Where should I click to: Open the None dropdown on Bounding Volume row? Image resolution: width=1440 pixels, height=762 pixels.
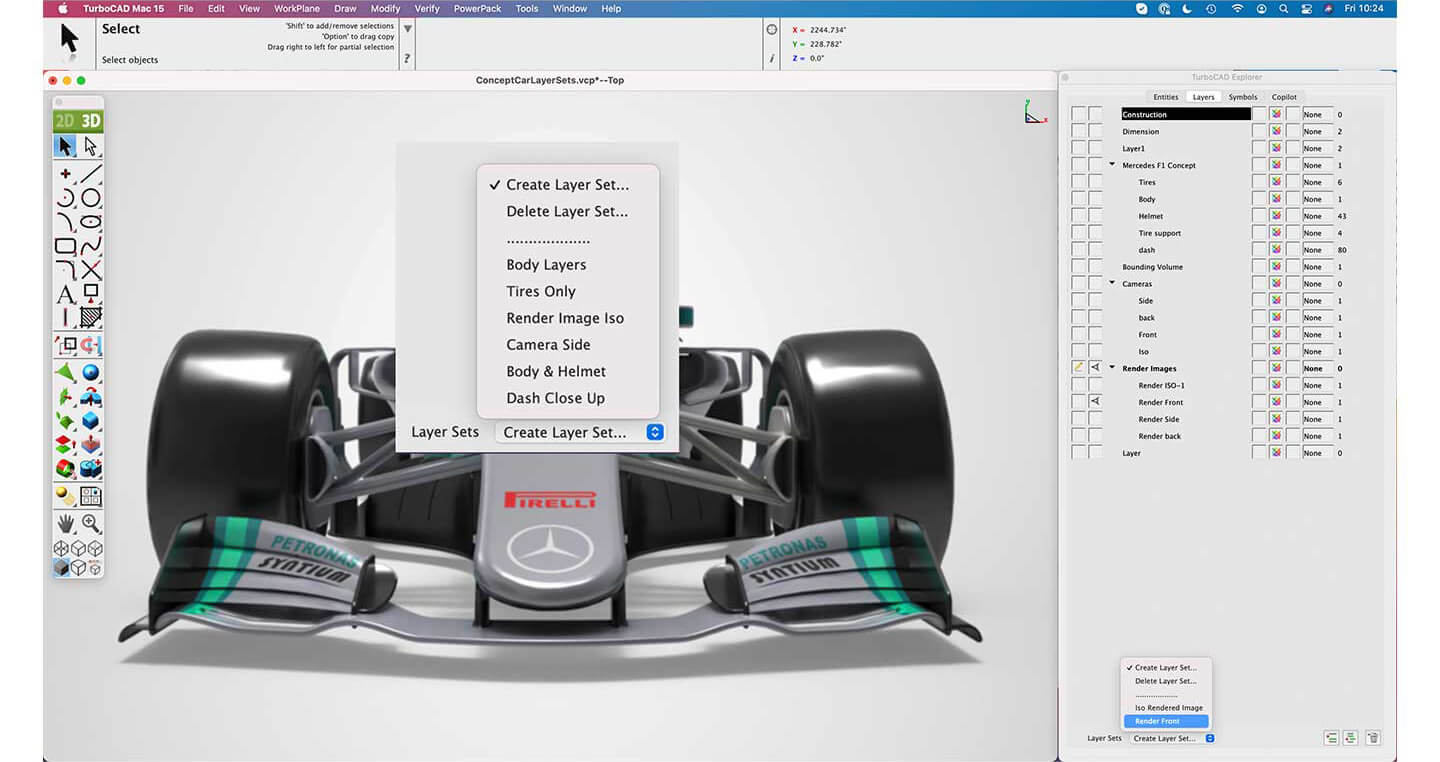pyautogui.click(x=1317, y=267)
